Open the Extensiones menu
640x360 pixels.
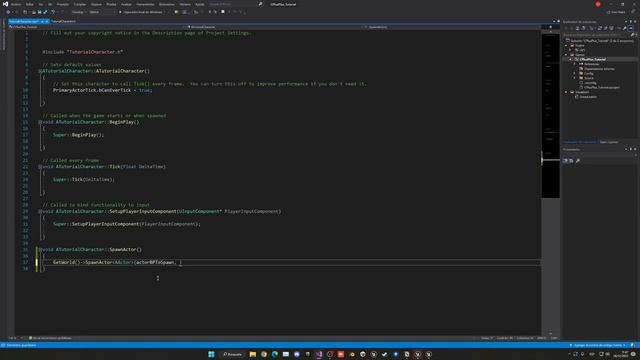pyautogui.click(x=167, y=4)
